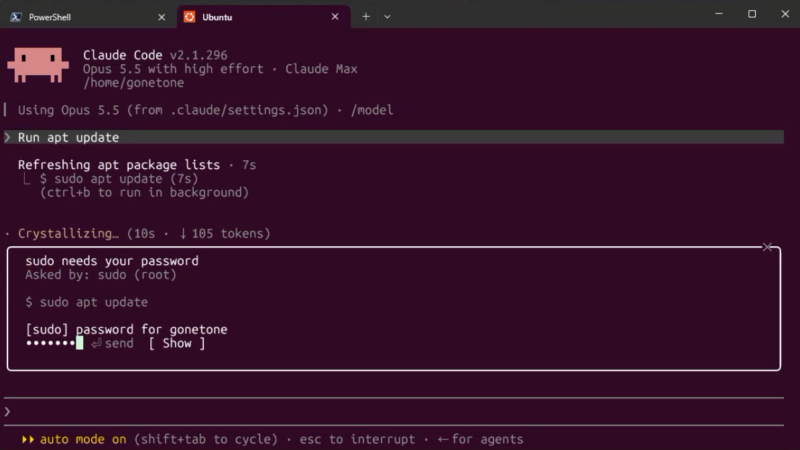The image size is (800, 450).
Task: Click 'esc to interrupt' hint
Action: 357,439
